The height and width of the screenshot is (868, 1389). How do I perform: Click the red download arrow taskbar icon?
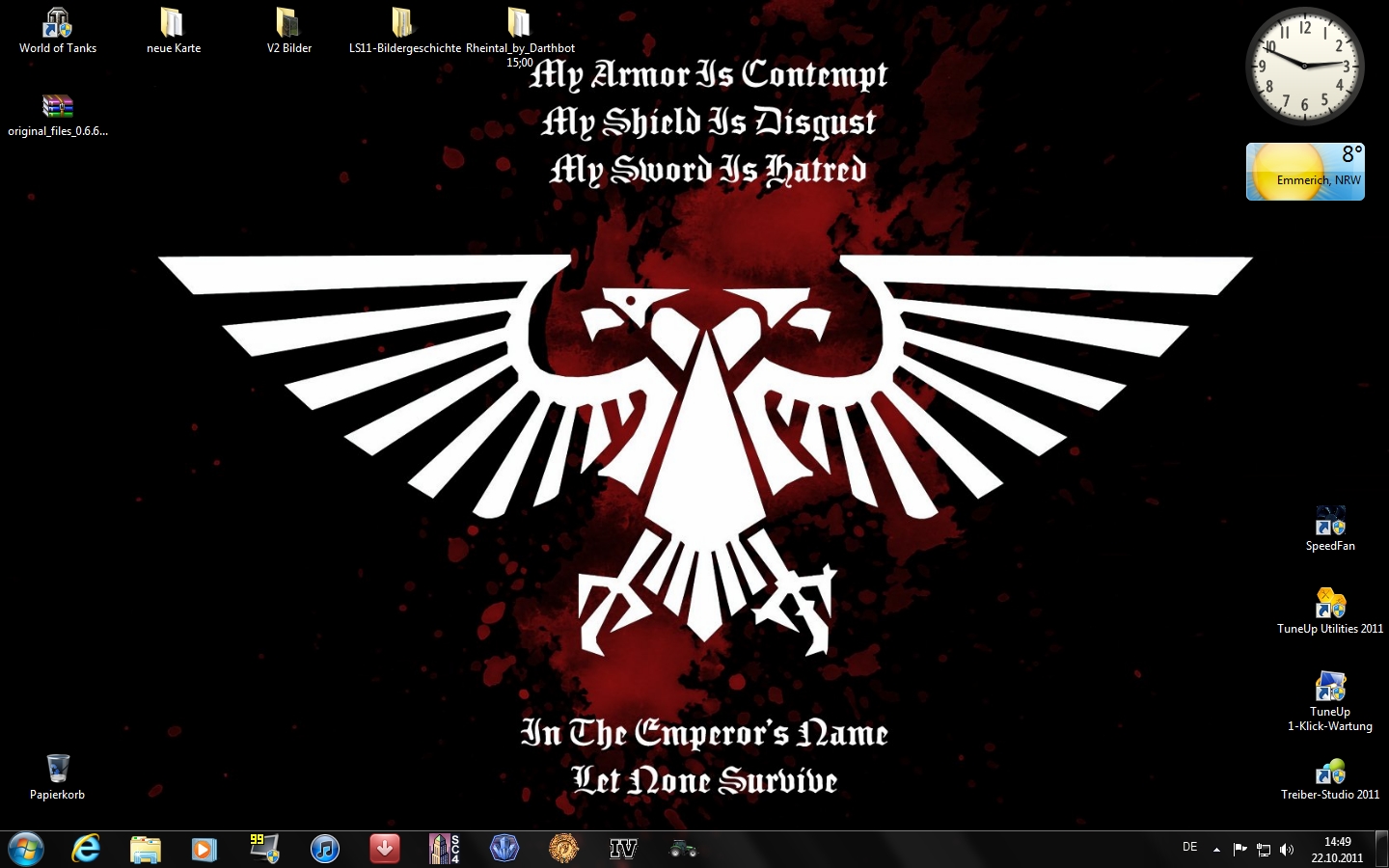tap(385, 849)
